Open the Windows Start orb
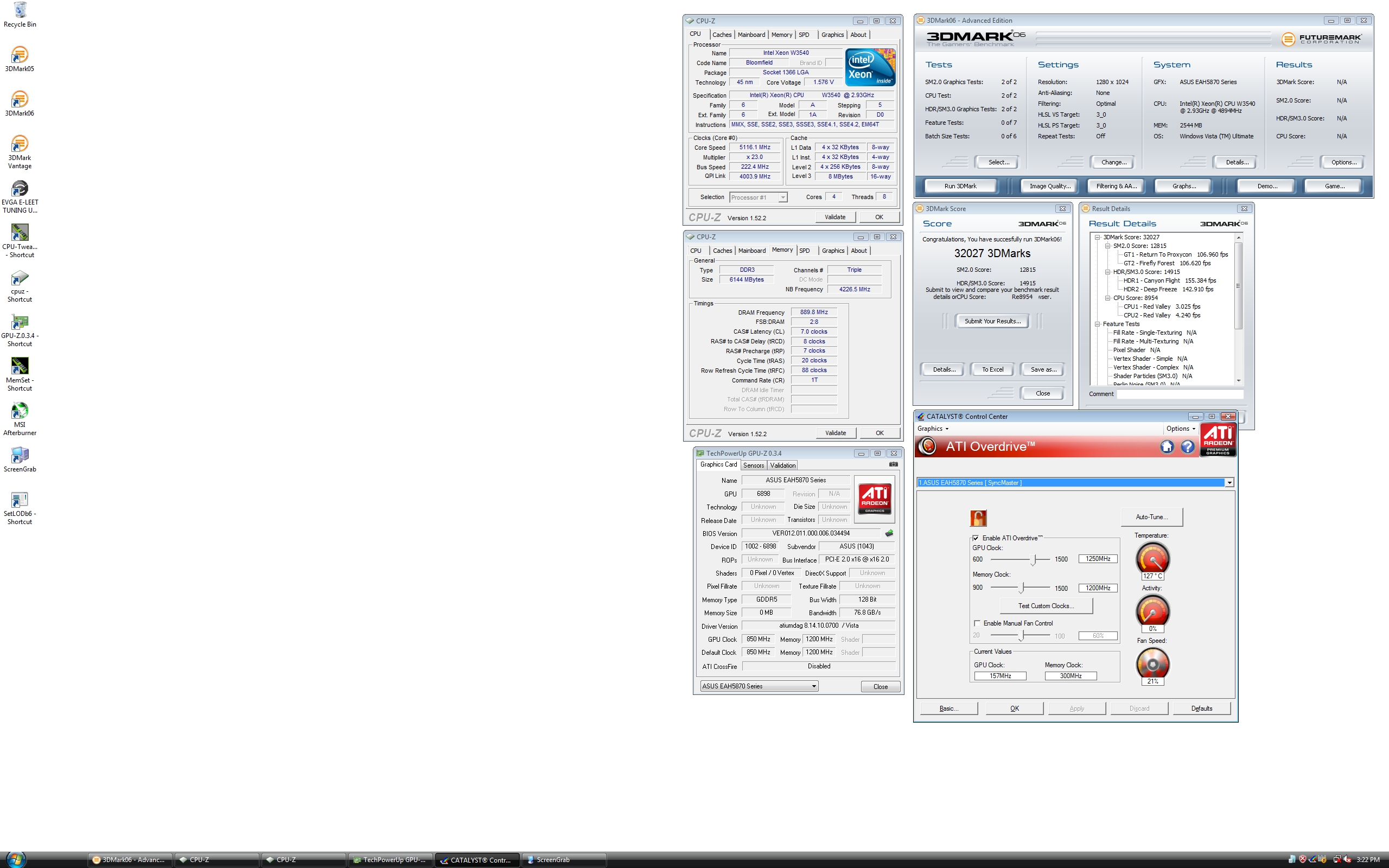 point(16,859)
